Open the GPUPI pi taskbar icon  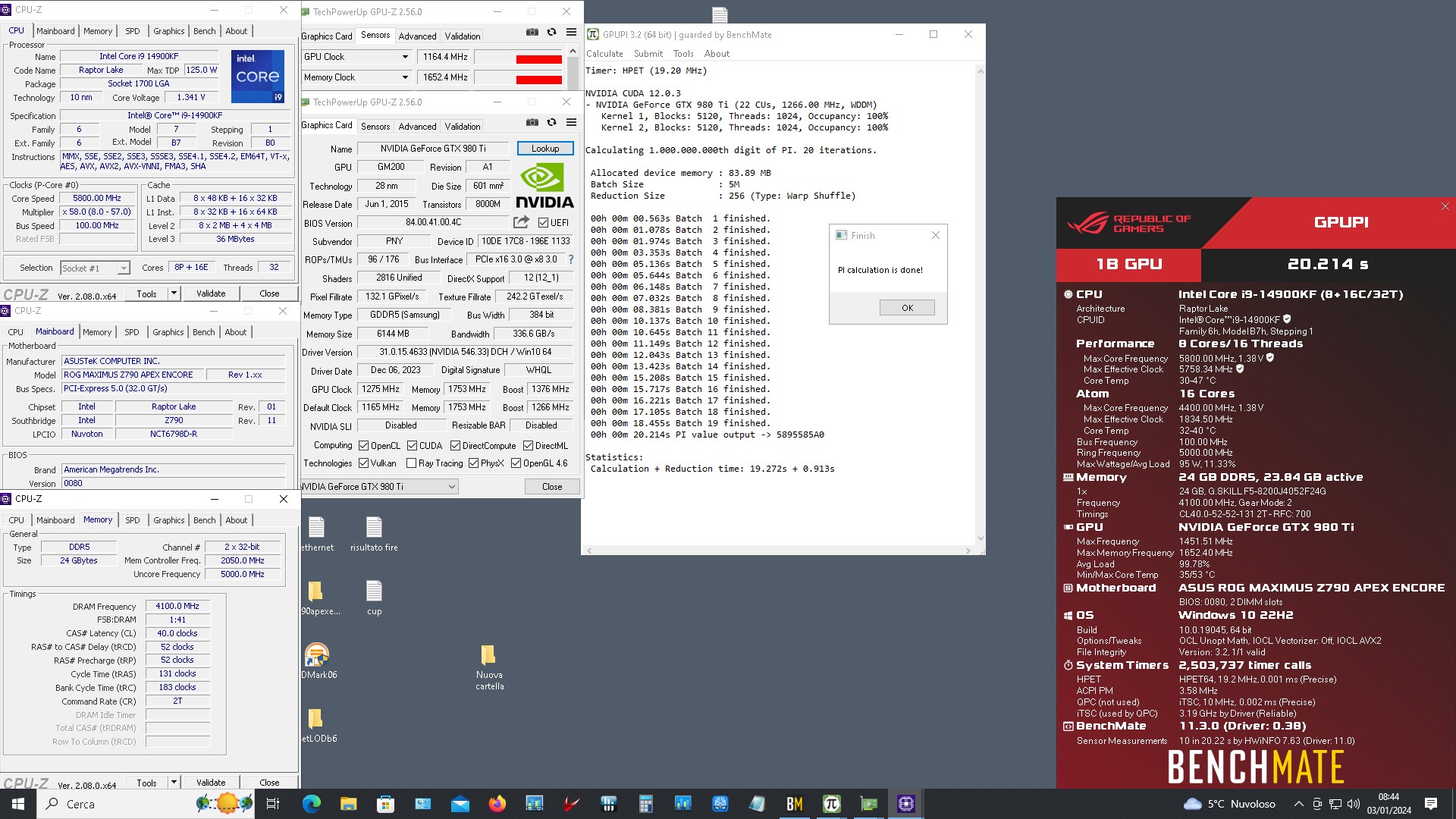(831, 804)
